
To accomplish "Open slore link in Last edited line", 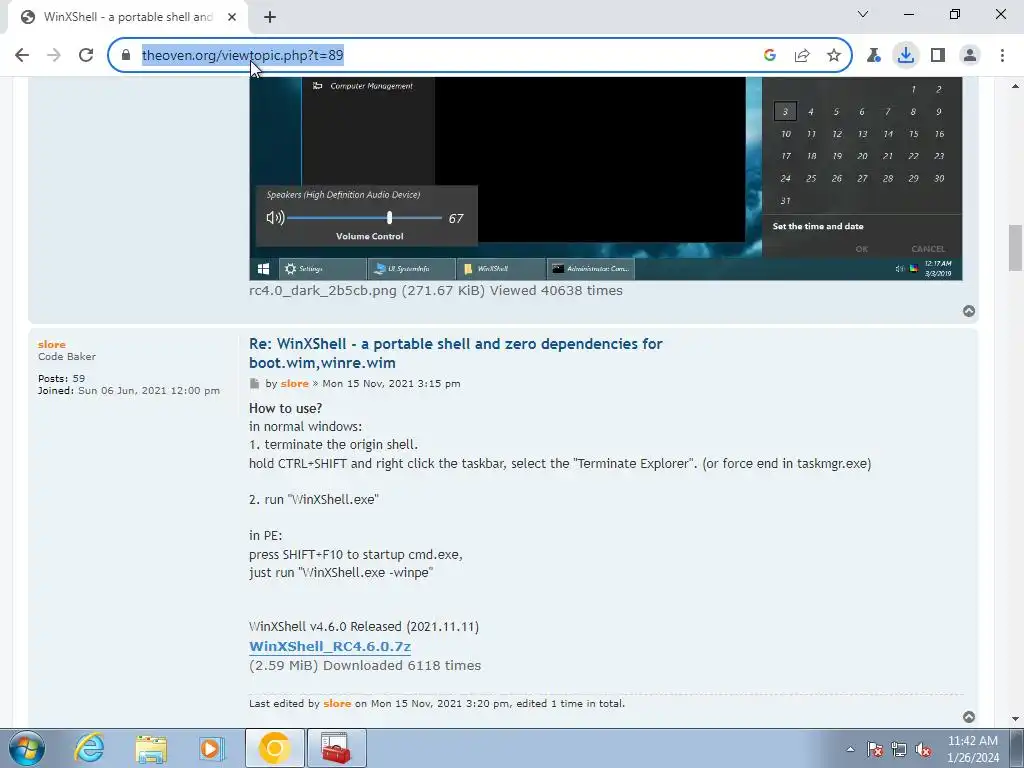I will coord(337,703).
